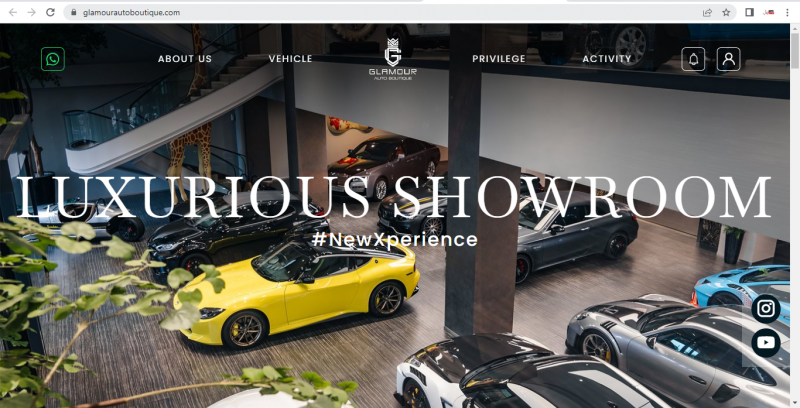The width and height of the screenshot is (800, 408).
Task: View site info via the lock icon
Action: tap(73, 12)
